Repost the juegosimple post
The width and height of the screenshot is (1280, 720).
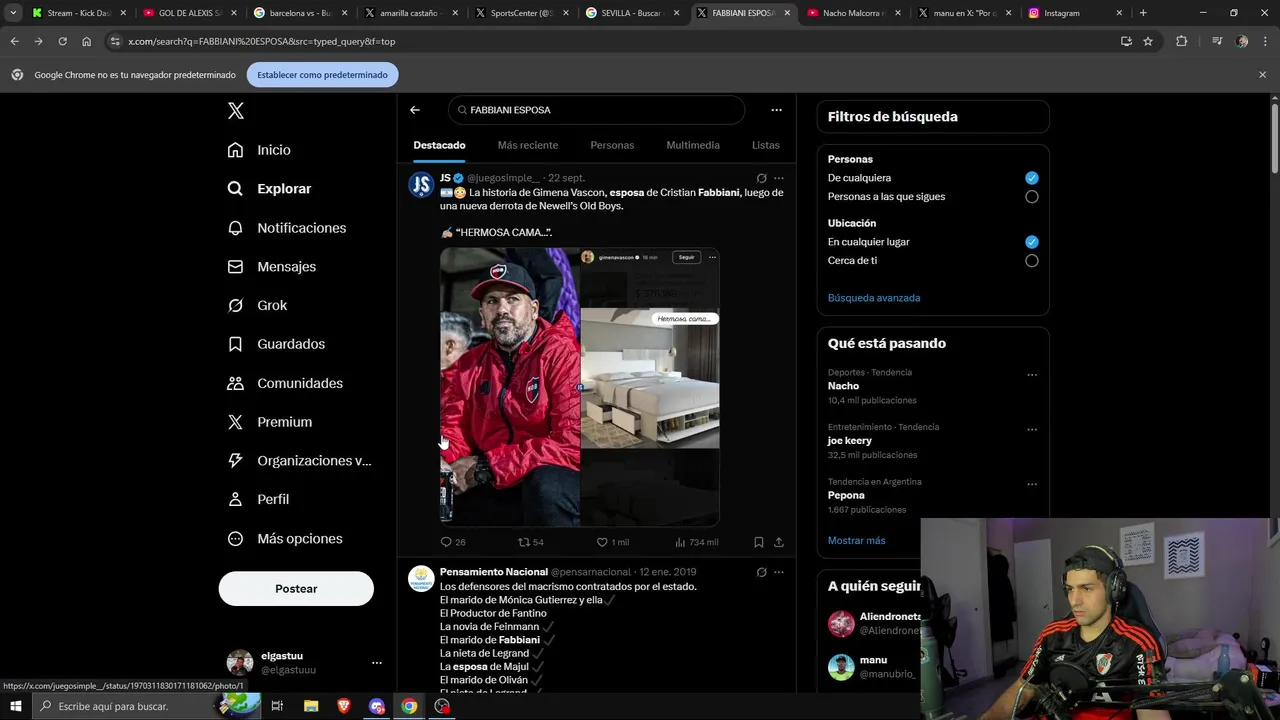pos(530,542)
